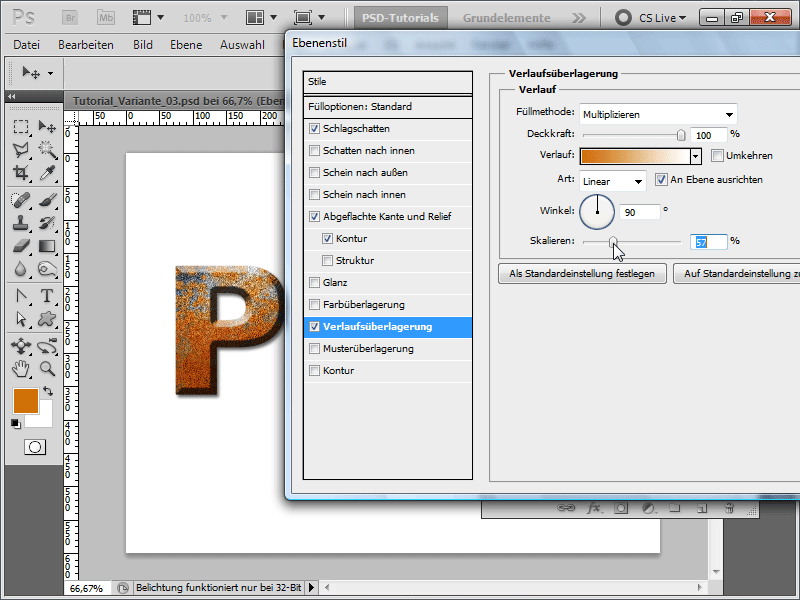Open the zoom level 100% dropdown
The width and height of the screenshot is (800, 600).
click(223, 18)
